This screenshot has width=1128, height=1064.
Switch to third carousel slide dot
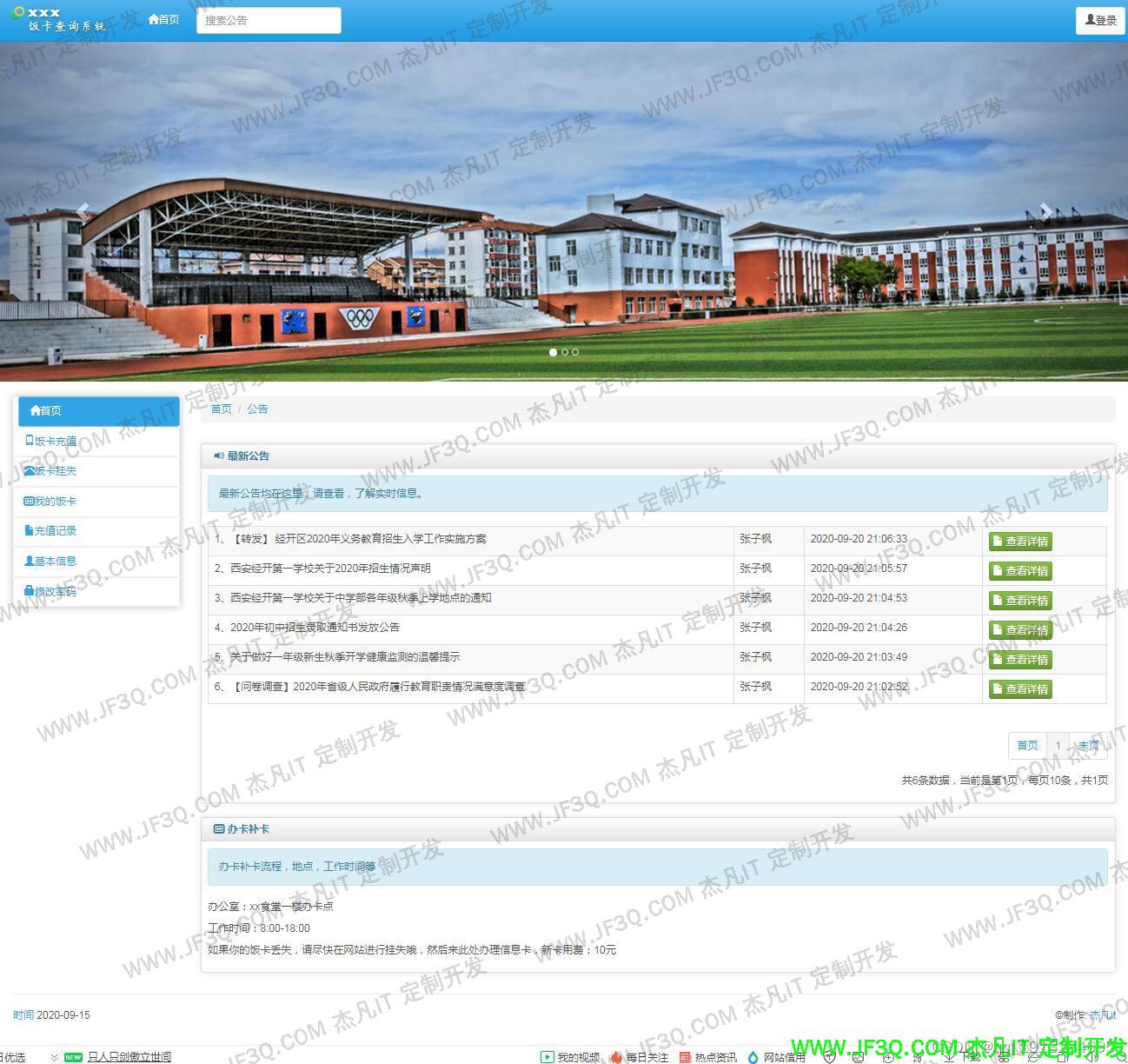pos(575,352)
